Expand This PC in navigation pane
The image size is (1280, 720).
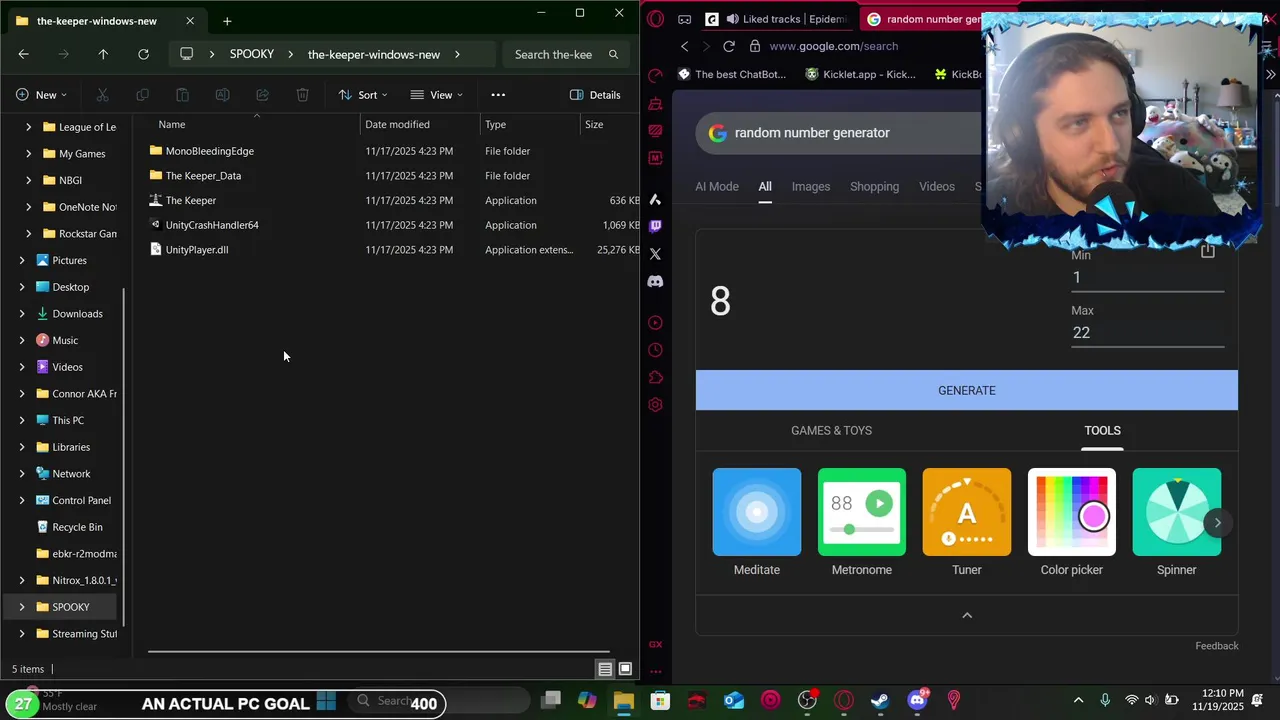point(22,421)
